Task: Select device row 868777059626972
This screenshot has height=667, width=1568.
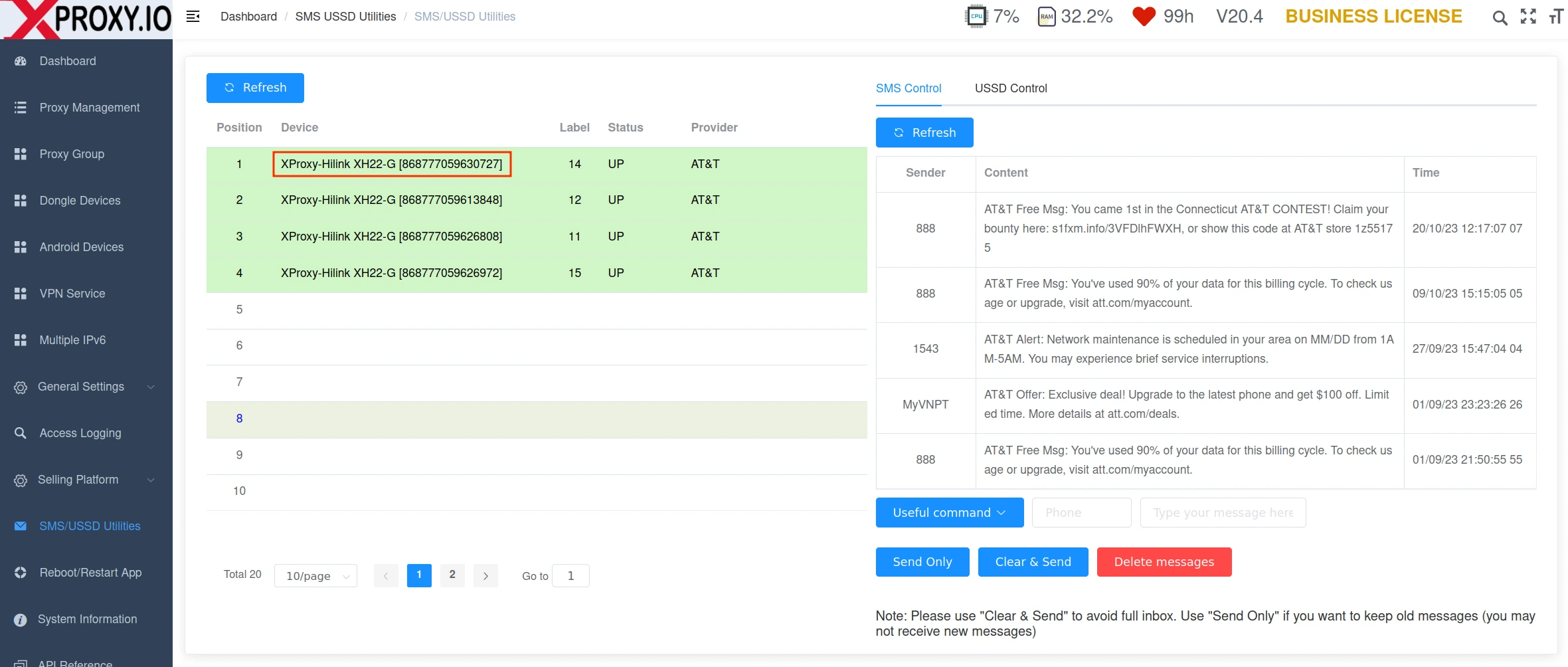Action: coord(537,273)
